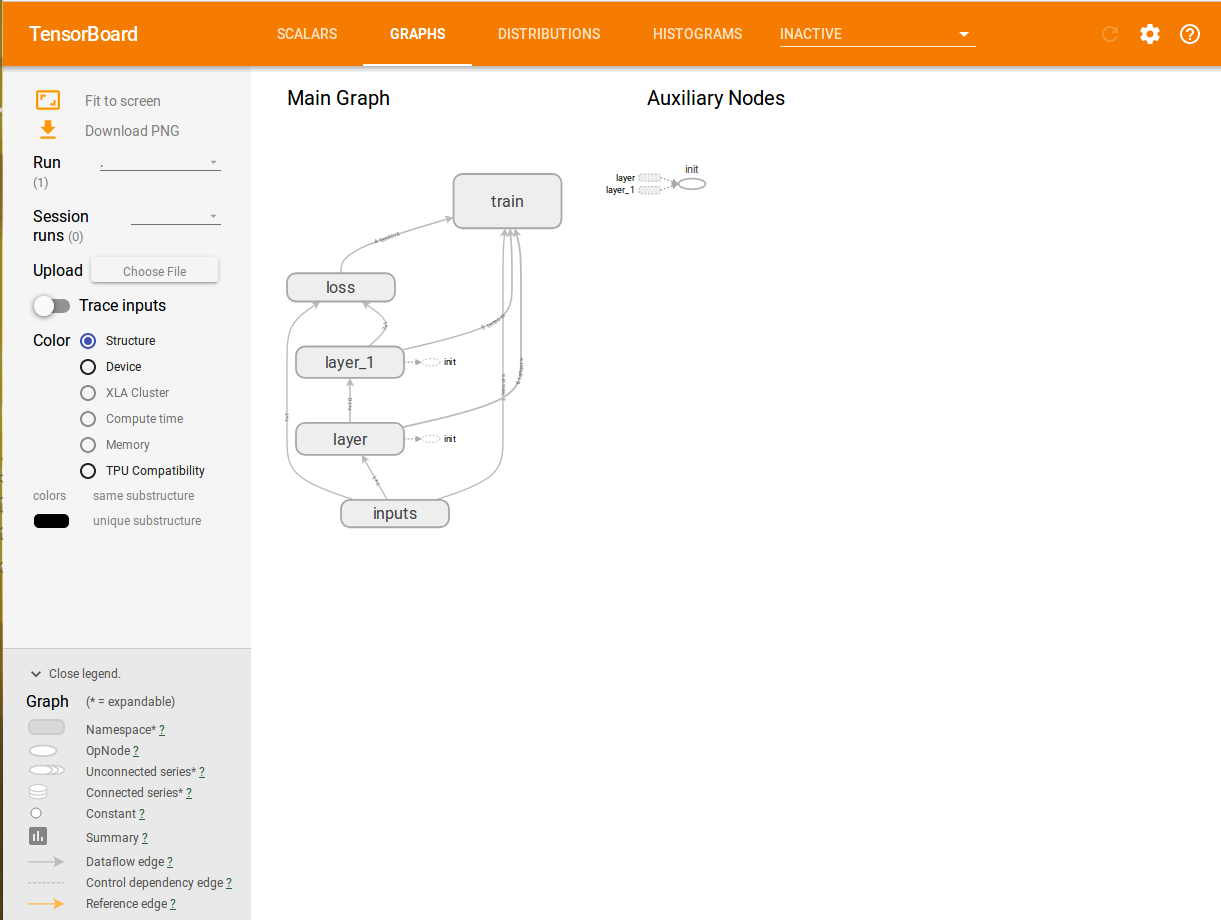This screenshot has width=1221, height=920.
Task: Click the Choose File upload button
Action: [x=155, y=271]
